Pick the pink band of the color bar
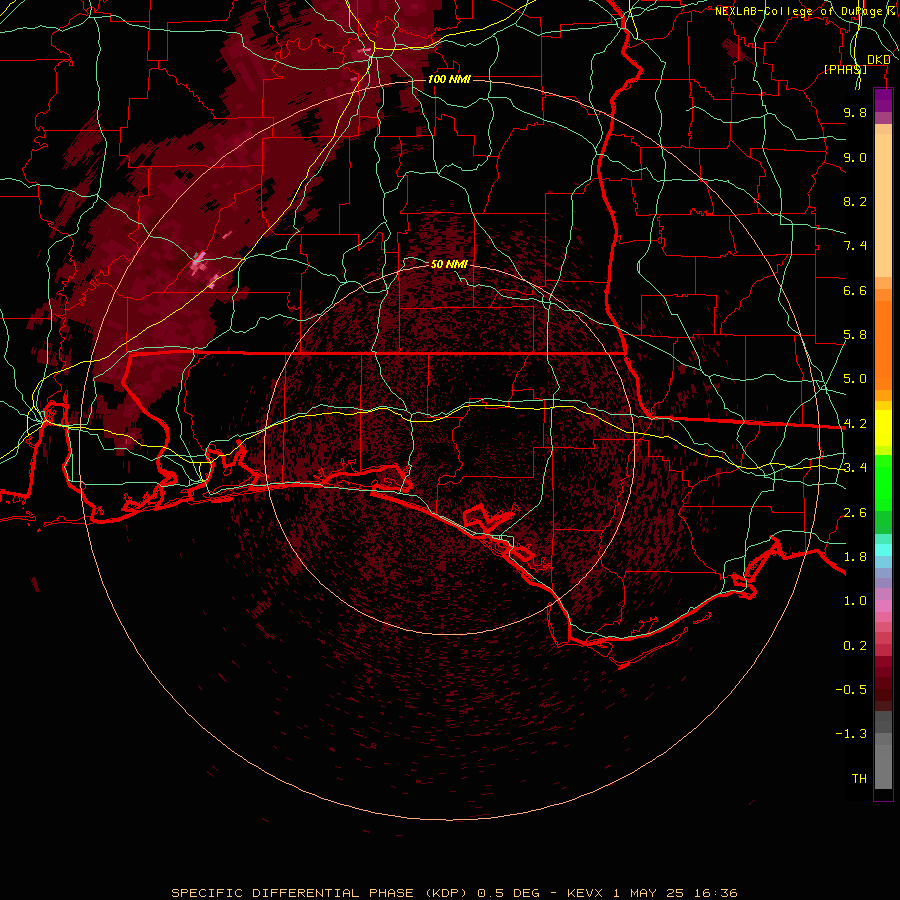 (883, 606)
